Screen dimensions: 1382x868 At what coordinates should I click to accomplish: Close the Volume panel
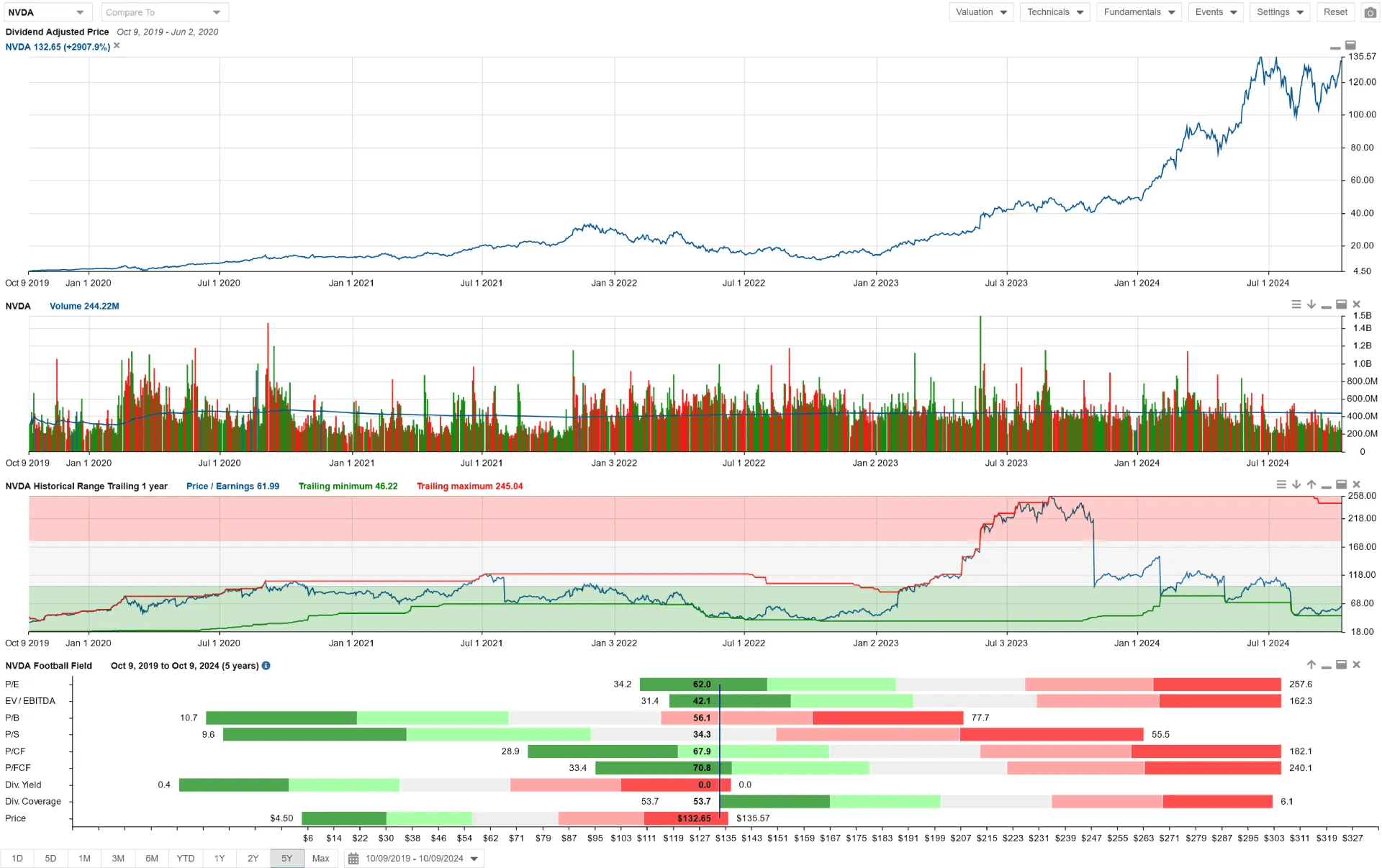1358,304
